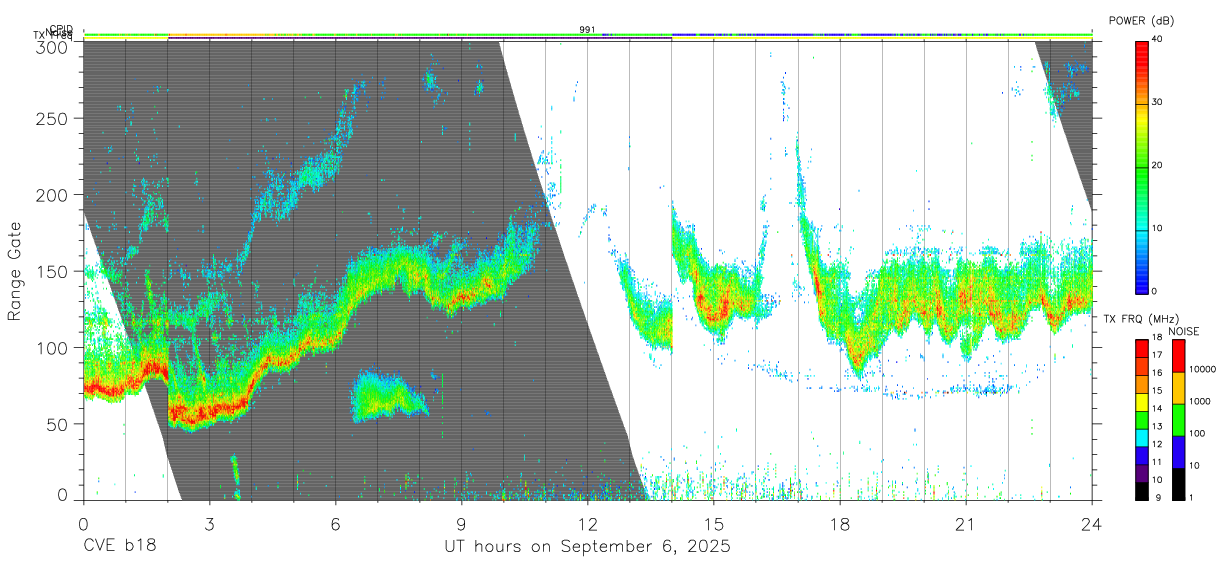Click the black segment of the NOISE scale
The width and height of the screenshot is (1228, 567).
pos(1178,482)
